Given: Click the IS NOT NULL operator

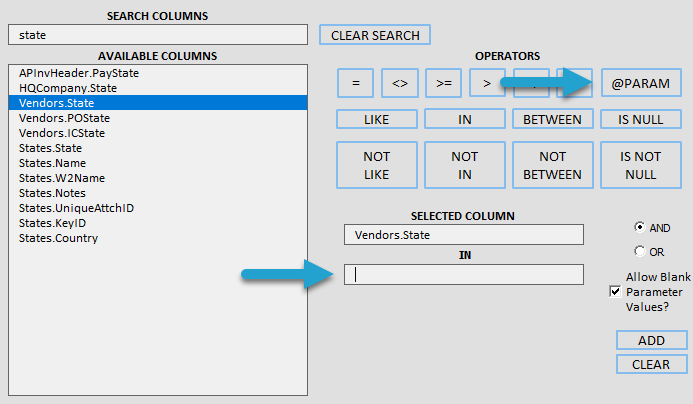Looking at the screenshot, I should tap(640, 165).
